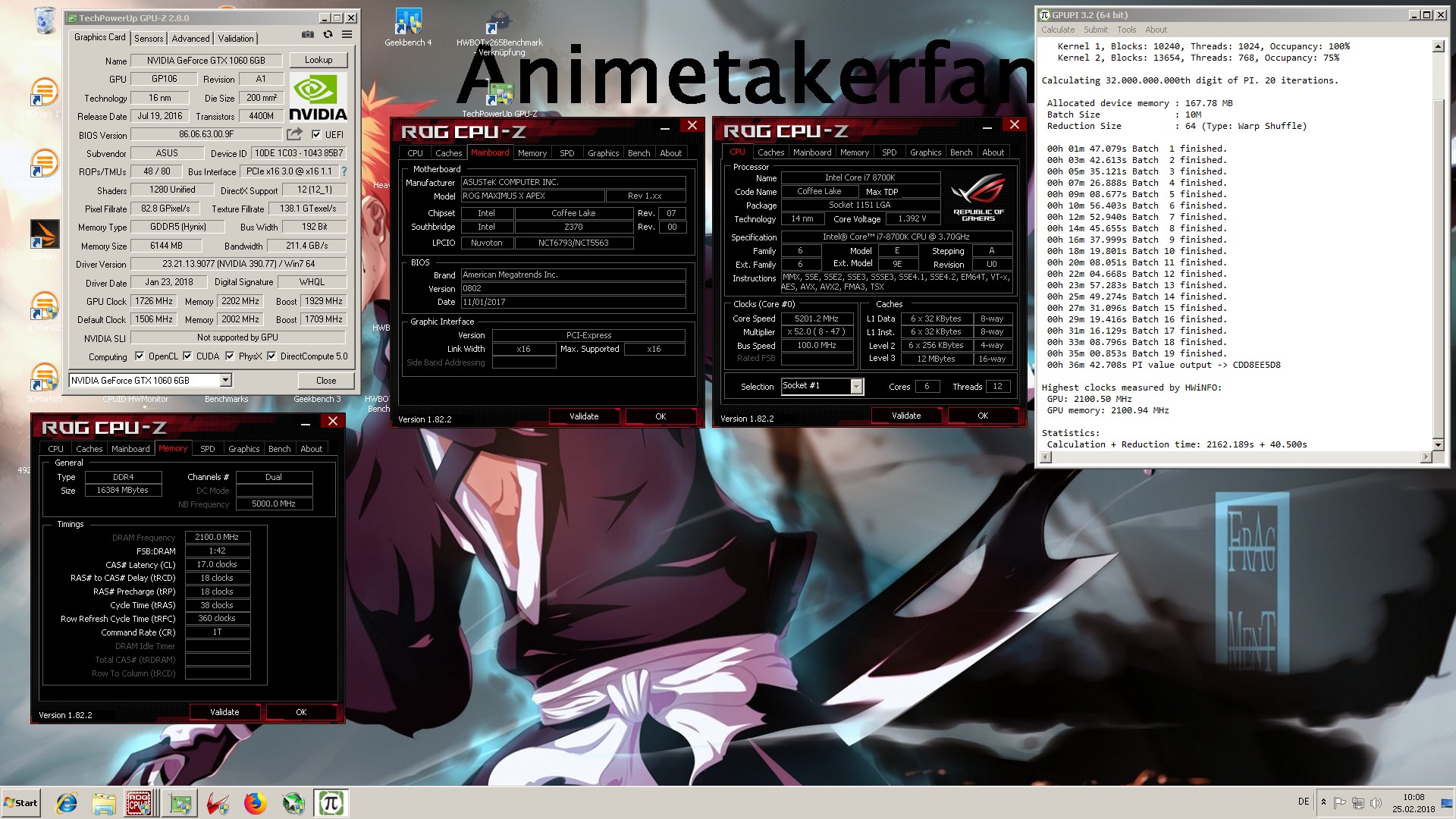Image resolution: width=1456 pixels, height=819 pixels.
Task: Open the Submit menu in GPUPI
Action: pos(1095,30)
